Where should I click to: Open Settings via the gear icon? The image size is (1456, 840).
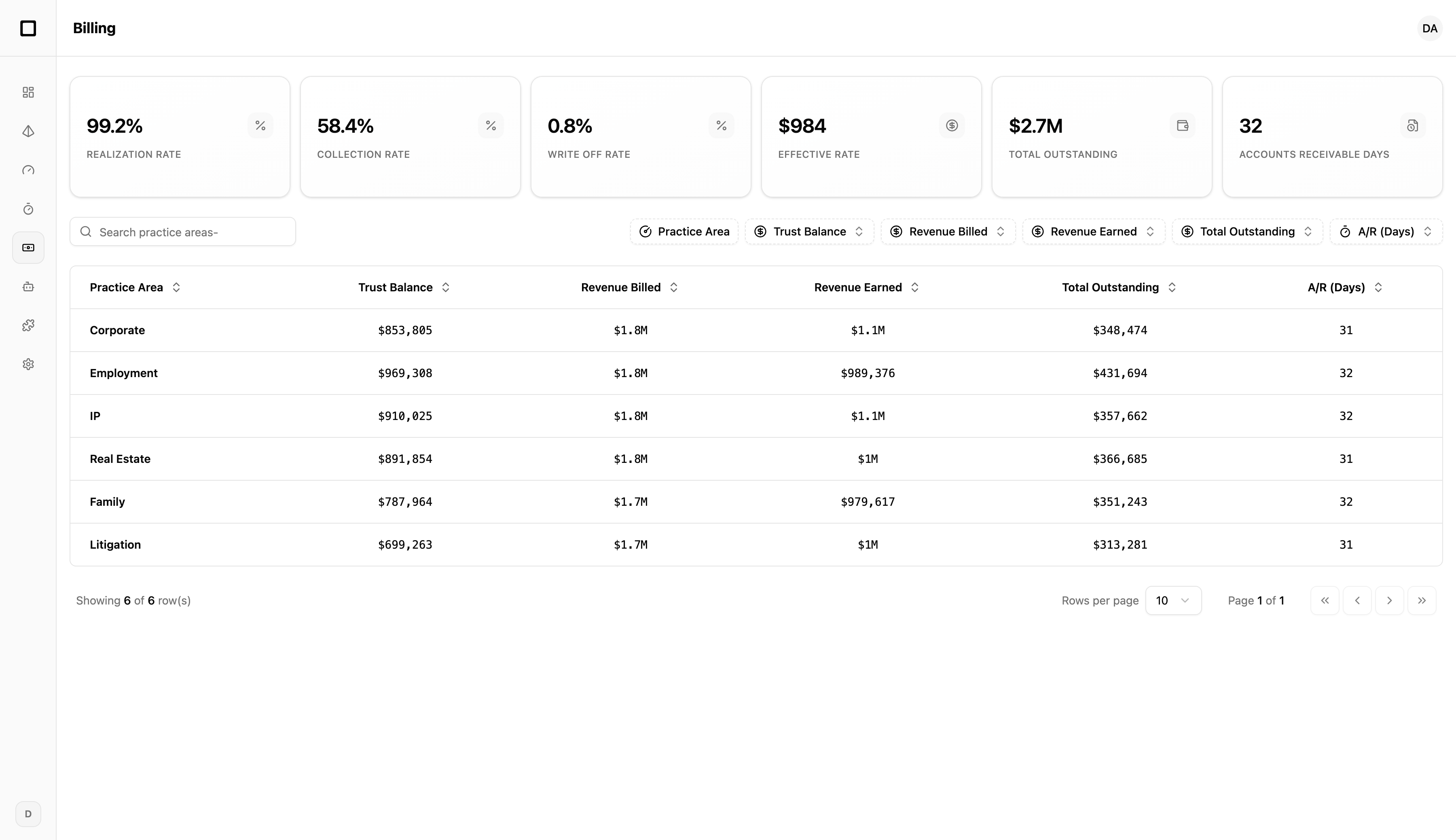click(x=28, y=363)
